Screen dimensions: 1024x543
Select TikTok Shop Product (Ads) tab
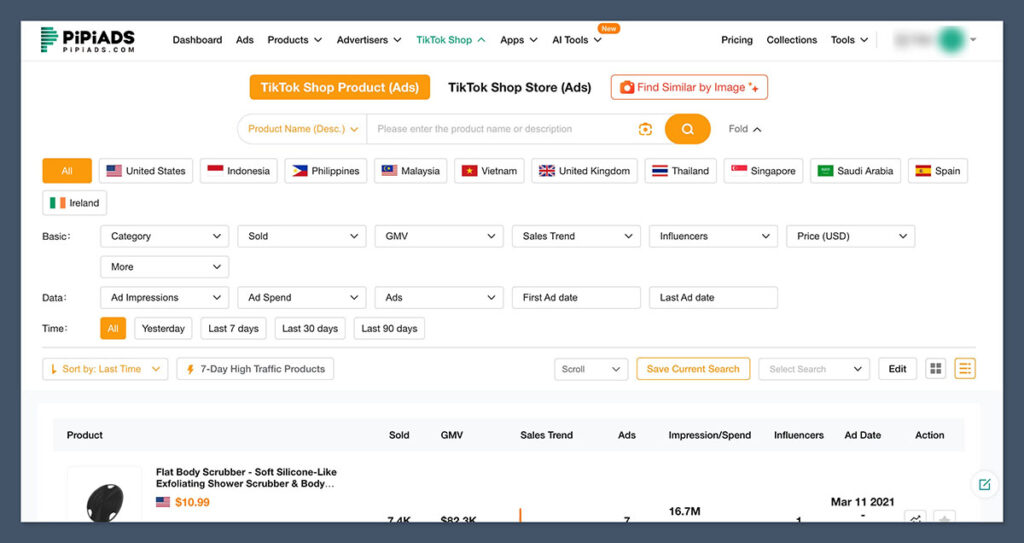coord(340,87)
